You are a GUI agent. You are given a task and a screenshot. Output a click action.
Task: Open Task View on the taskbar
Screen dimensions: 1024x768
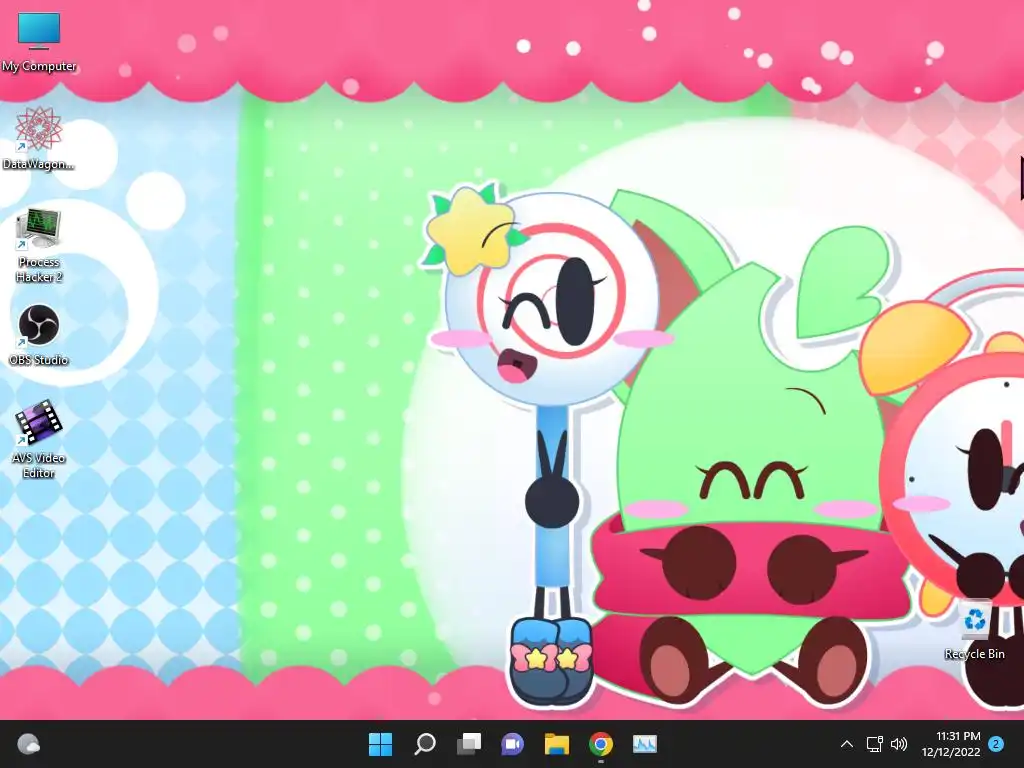point(468,744)
